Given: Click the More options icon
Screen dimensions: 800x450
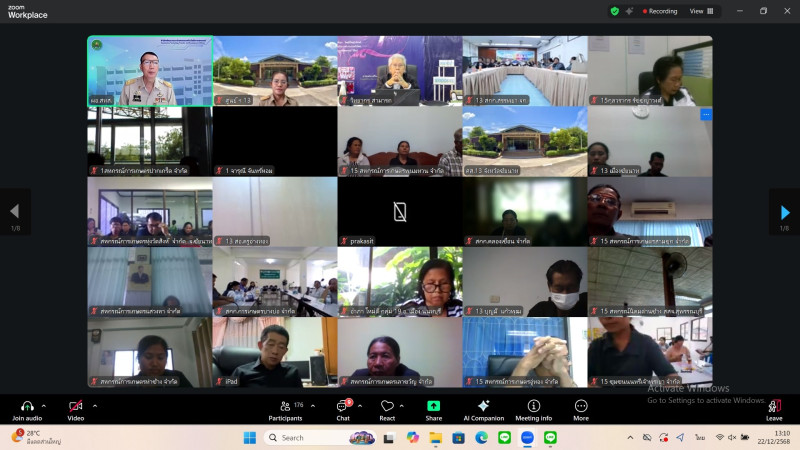Looking at the screenshot, I should (x=581, y=406).
